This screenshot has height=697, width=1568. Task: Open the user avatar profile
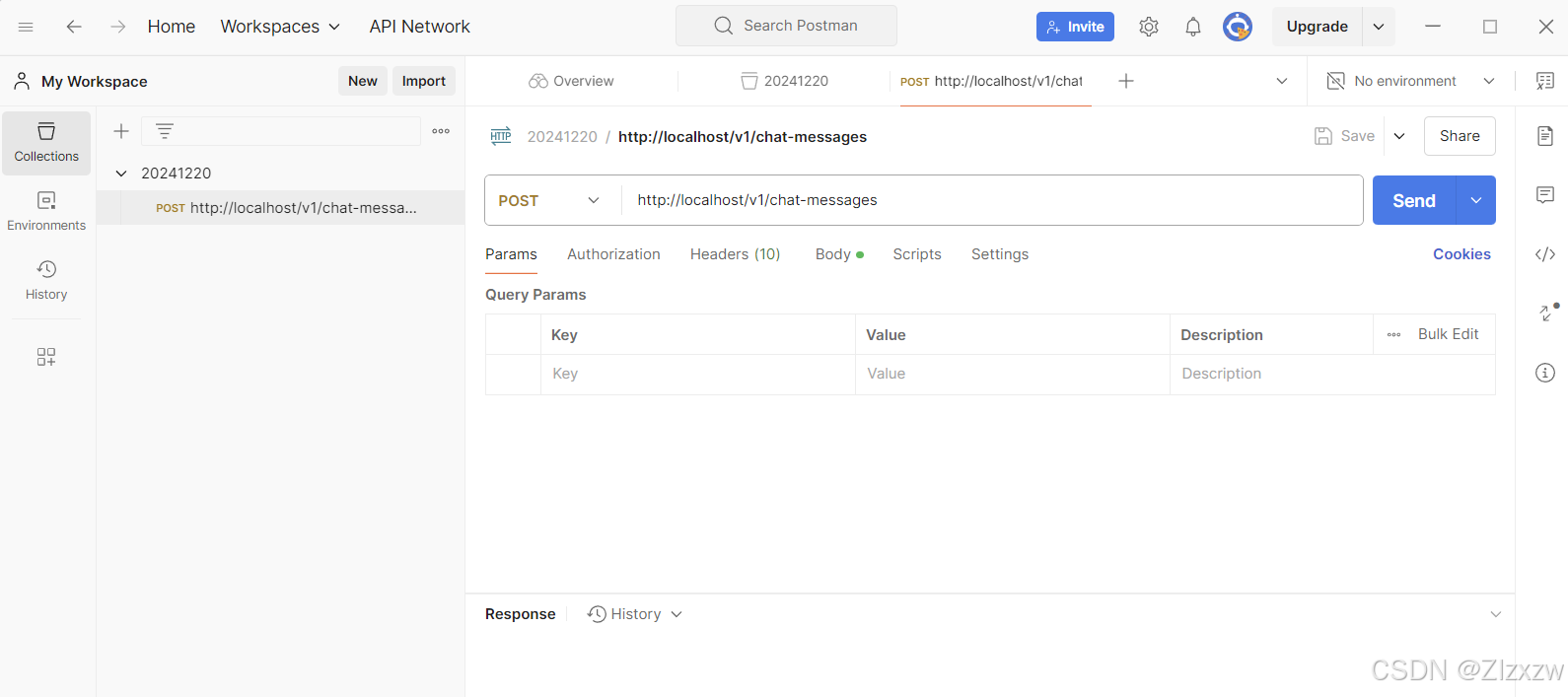[x=1238, y=27]
